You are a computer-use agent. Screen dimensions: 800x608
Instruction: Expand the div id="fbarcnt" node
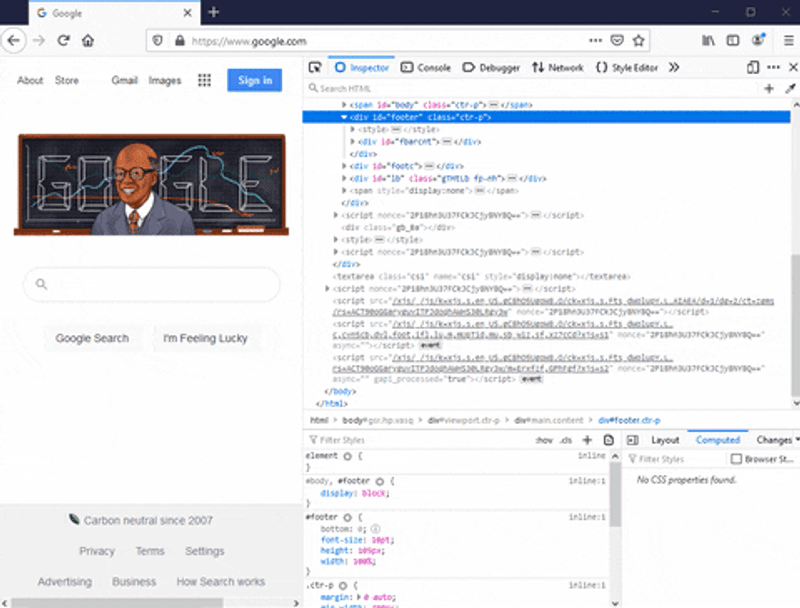(x=353, y=141)
